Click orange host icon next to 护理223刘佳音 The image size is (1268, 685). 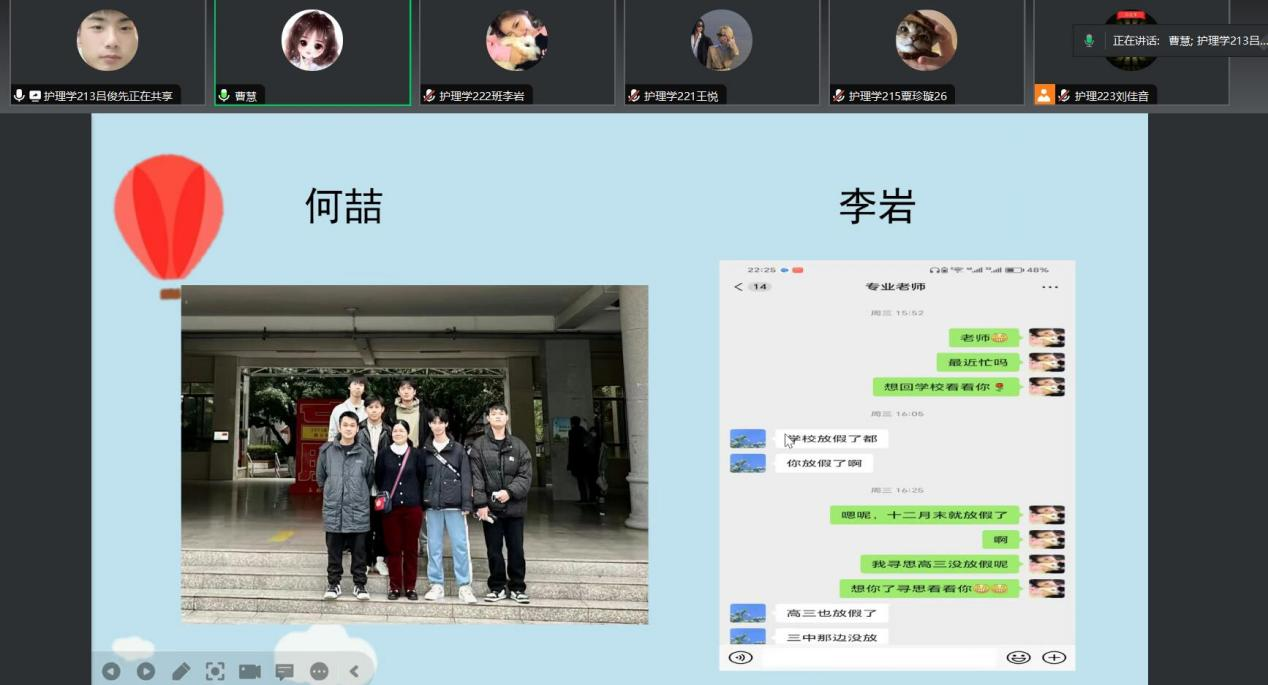tap(1044, 95)
